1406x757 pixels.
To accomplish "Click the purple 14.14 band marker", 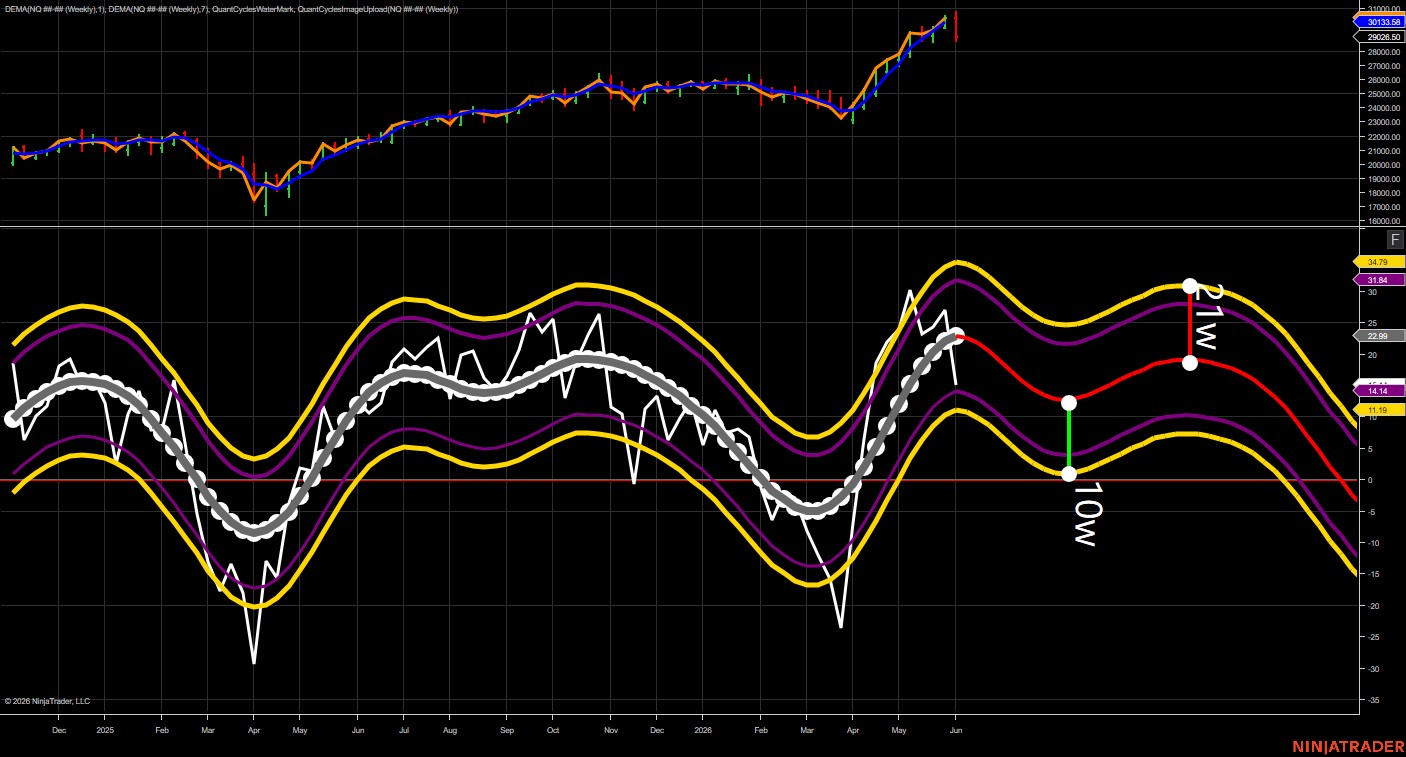I will coord(1378,391).
